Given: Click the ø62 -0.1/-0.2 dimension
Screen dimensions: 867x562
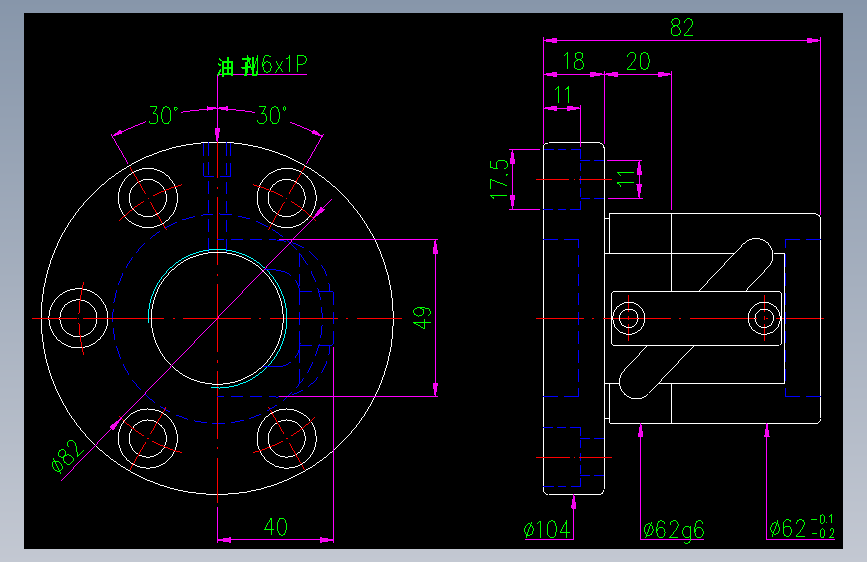Looking at the screenshot, I should [801, 527].
